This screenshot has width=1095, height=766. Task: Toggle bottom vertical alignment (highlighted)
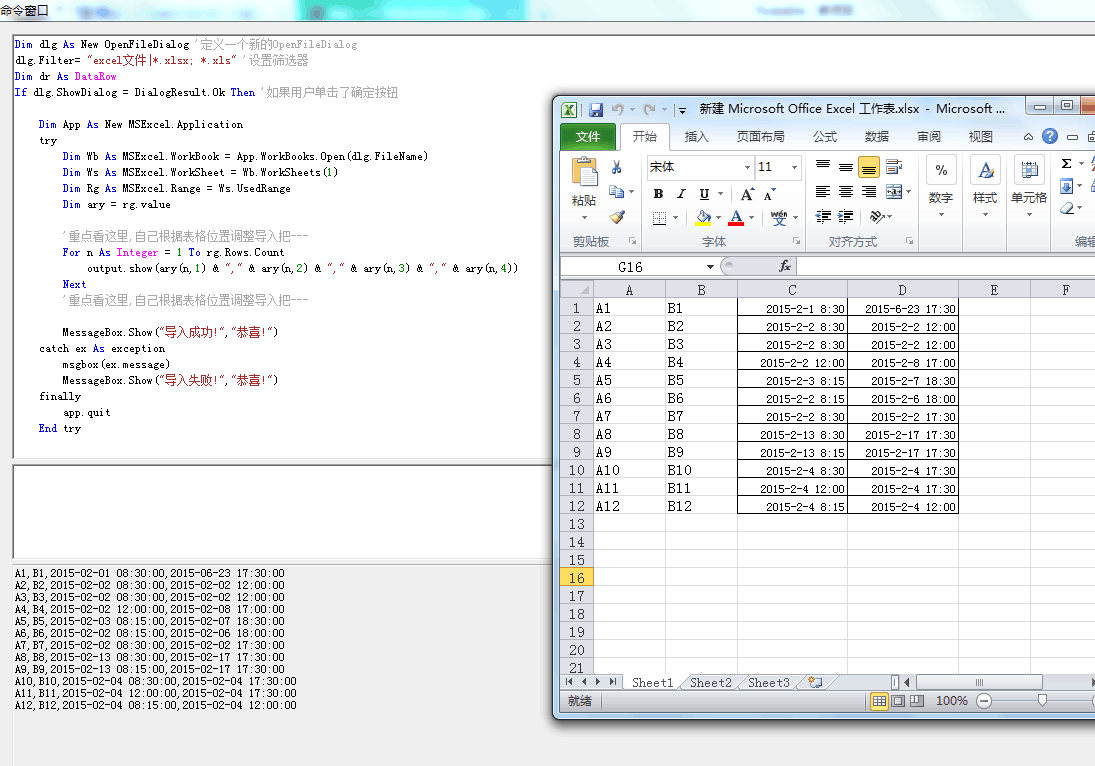869,167
